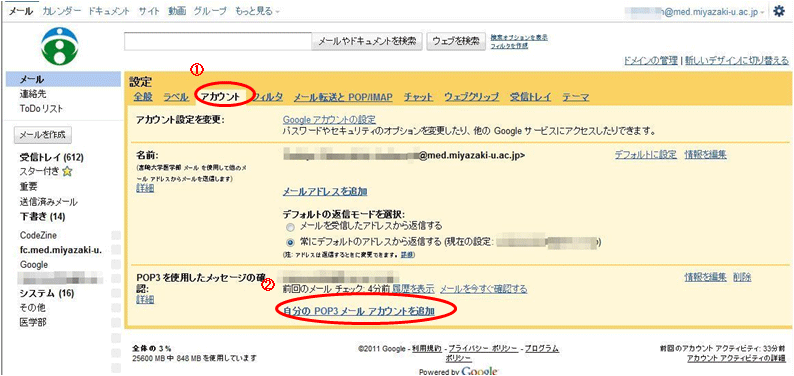
Task: Click the 詳細 link in reply note
Action: coord(407,254)
